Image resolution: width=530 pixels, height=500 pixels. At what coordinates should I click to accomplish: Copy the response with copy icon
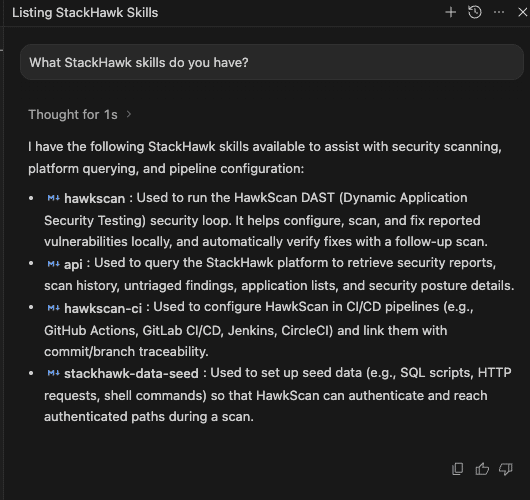[458, 469]
